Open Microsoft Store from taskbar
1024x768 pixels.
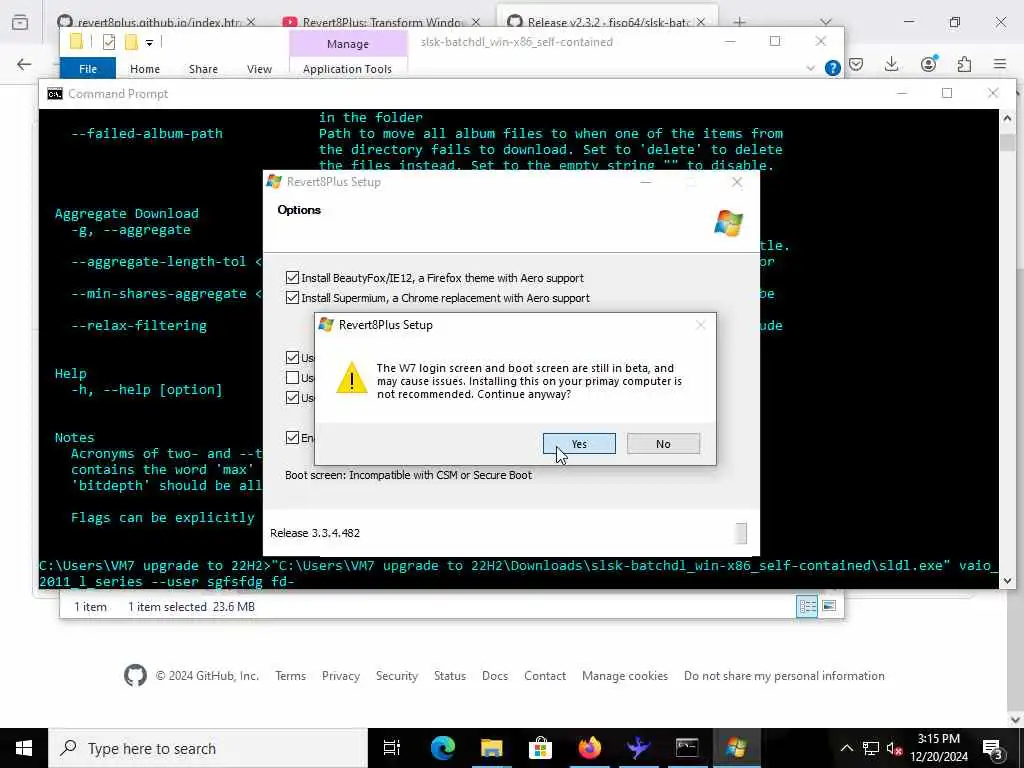(540, 748)
